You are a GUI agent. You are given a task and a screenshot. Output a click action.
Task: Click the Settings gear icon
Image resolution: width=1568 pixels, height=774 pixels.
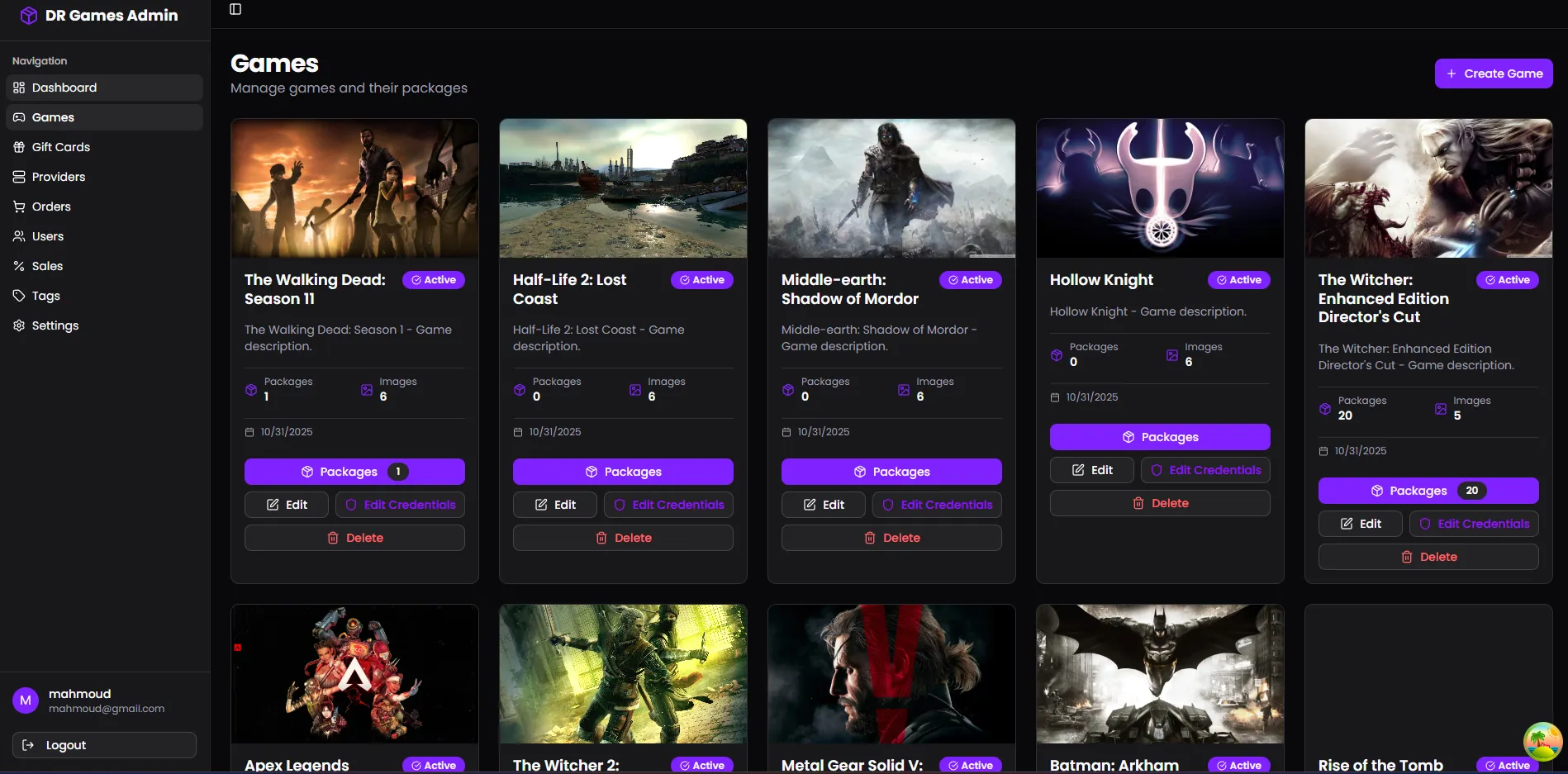point(19,325)
